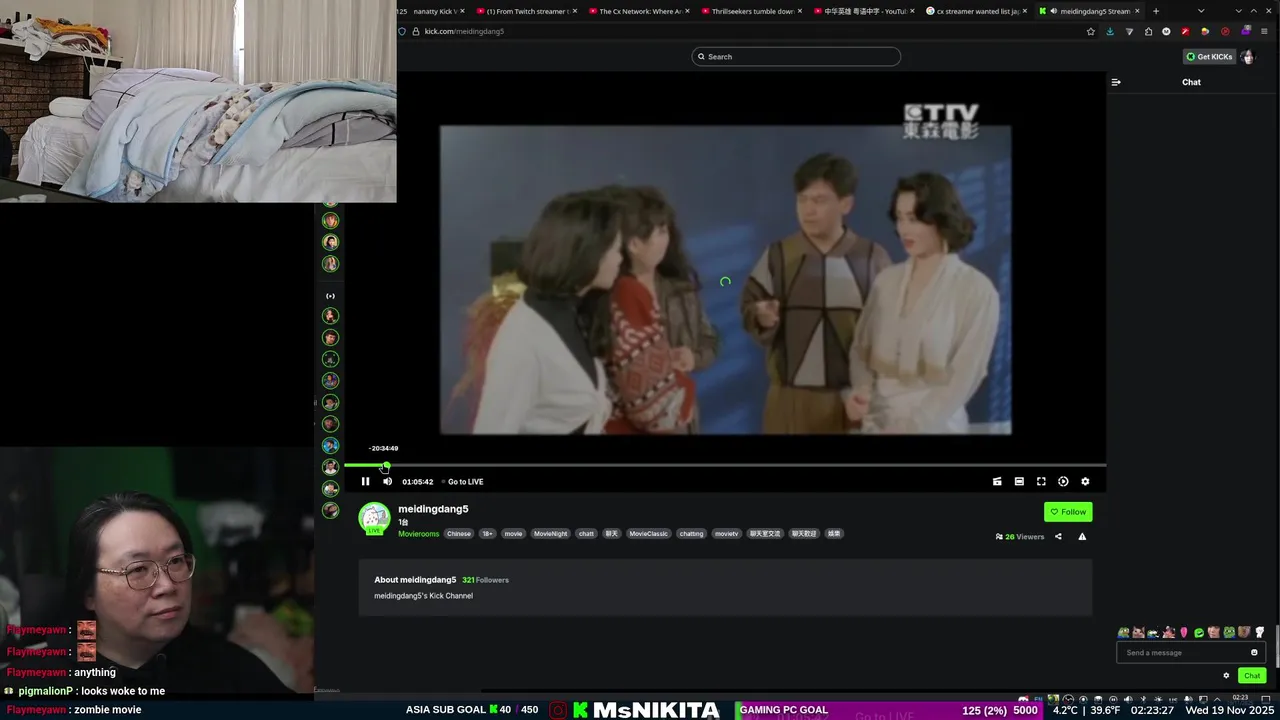The image size is (1280, 720).
Task: Bookmark this page with star icon
Action: [x=1090, y=31]
